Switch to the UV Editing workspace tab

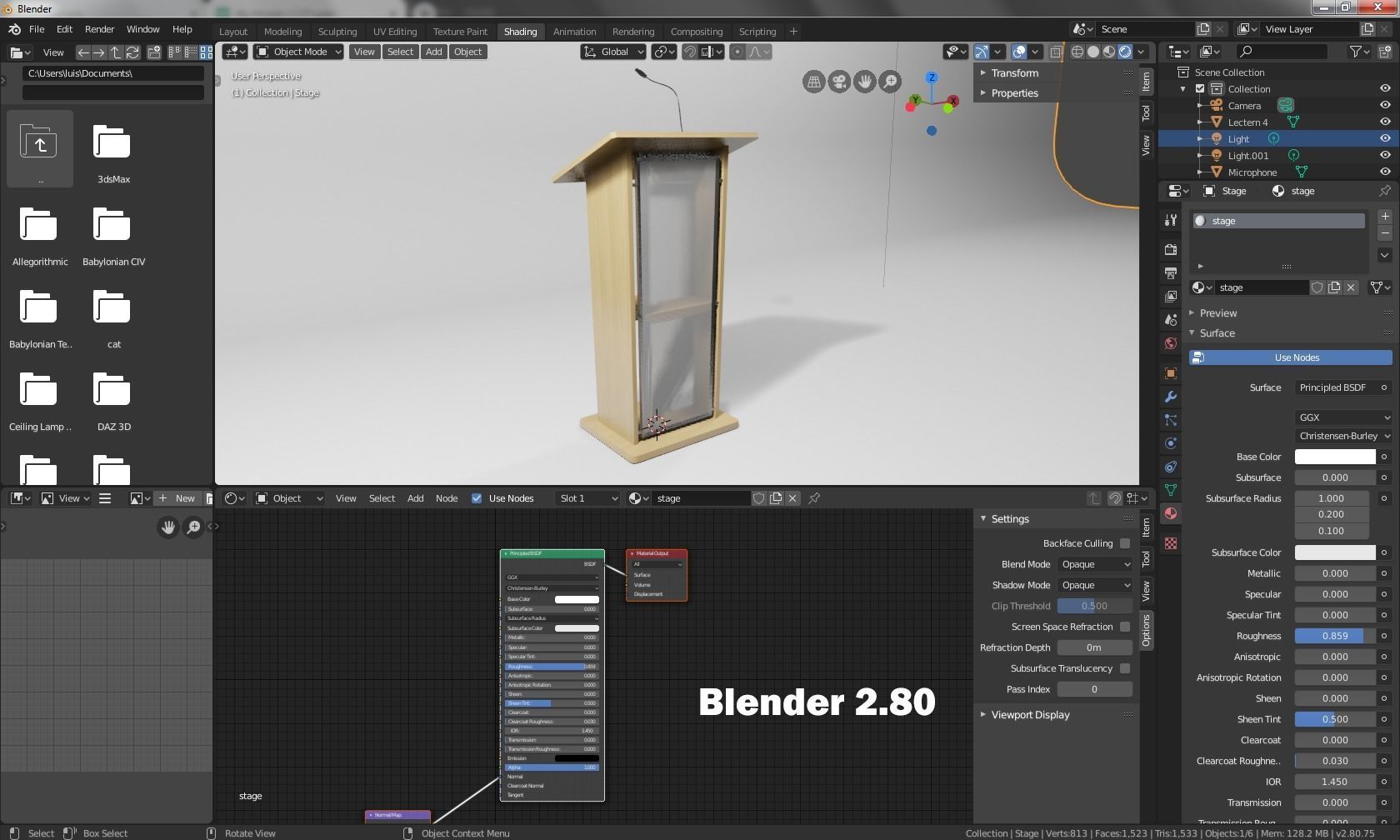point(394,32)
